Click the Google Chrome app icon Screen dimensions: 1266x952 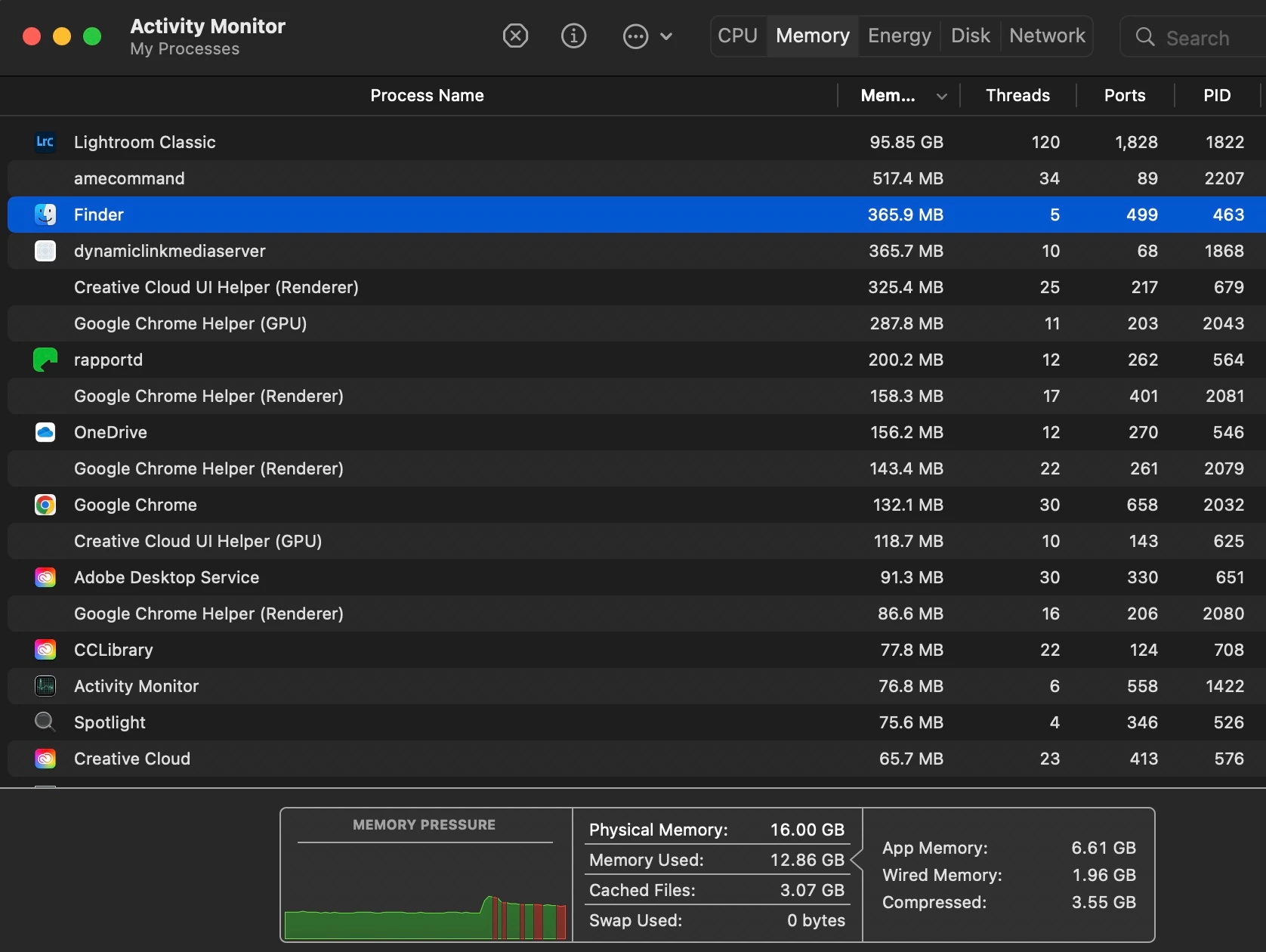tap(45, 505)
